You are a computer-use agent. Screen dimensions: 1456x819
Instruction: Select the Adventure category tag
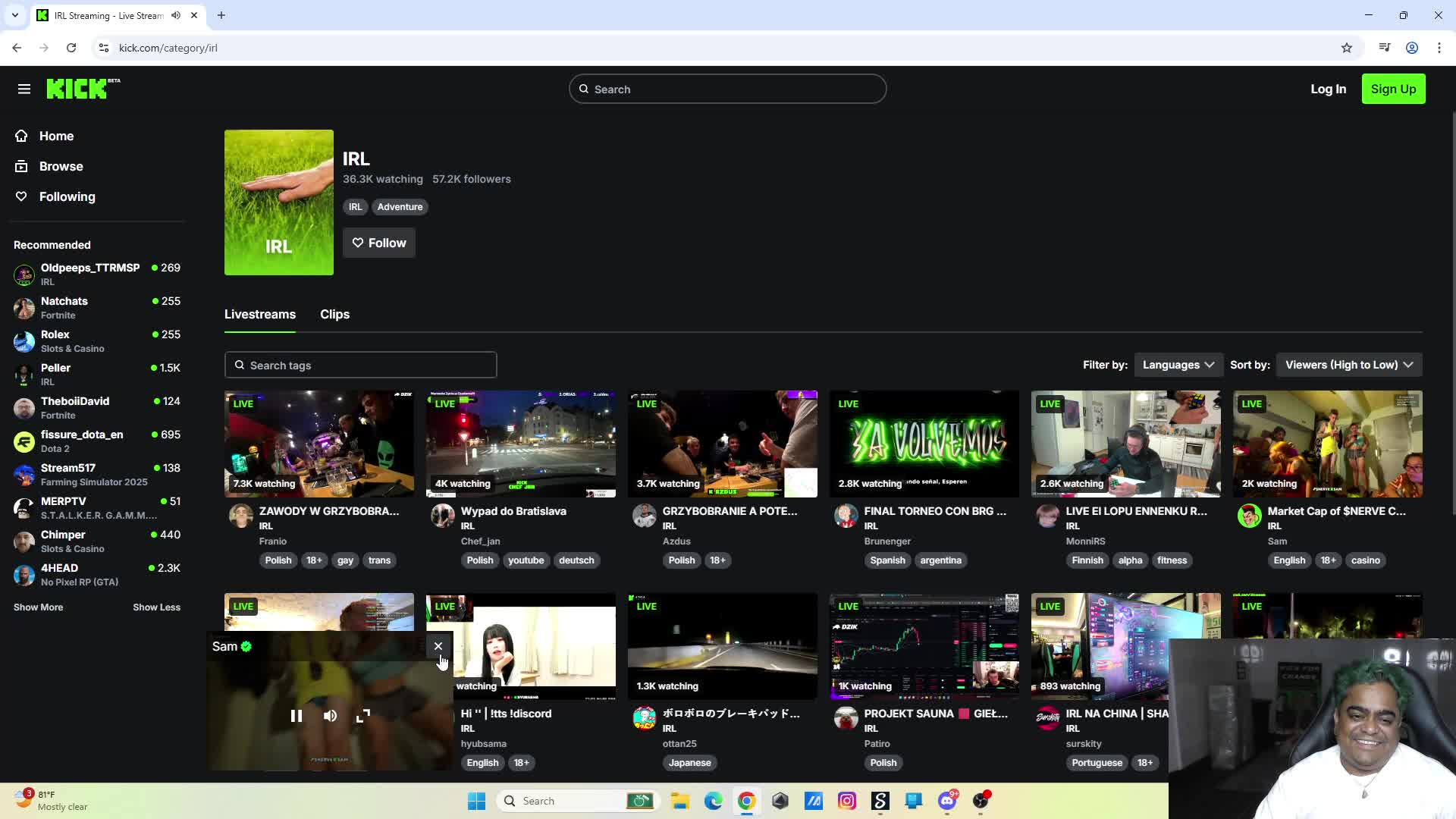coord(400,207)
